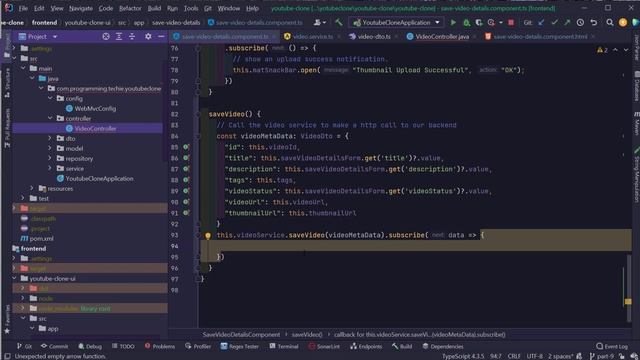Hide Project panel with minus icon
This screenshot has height=360, width=640.
click(x=161, y=37)
